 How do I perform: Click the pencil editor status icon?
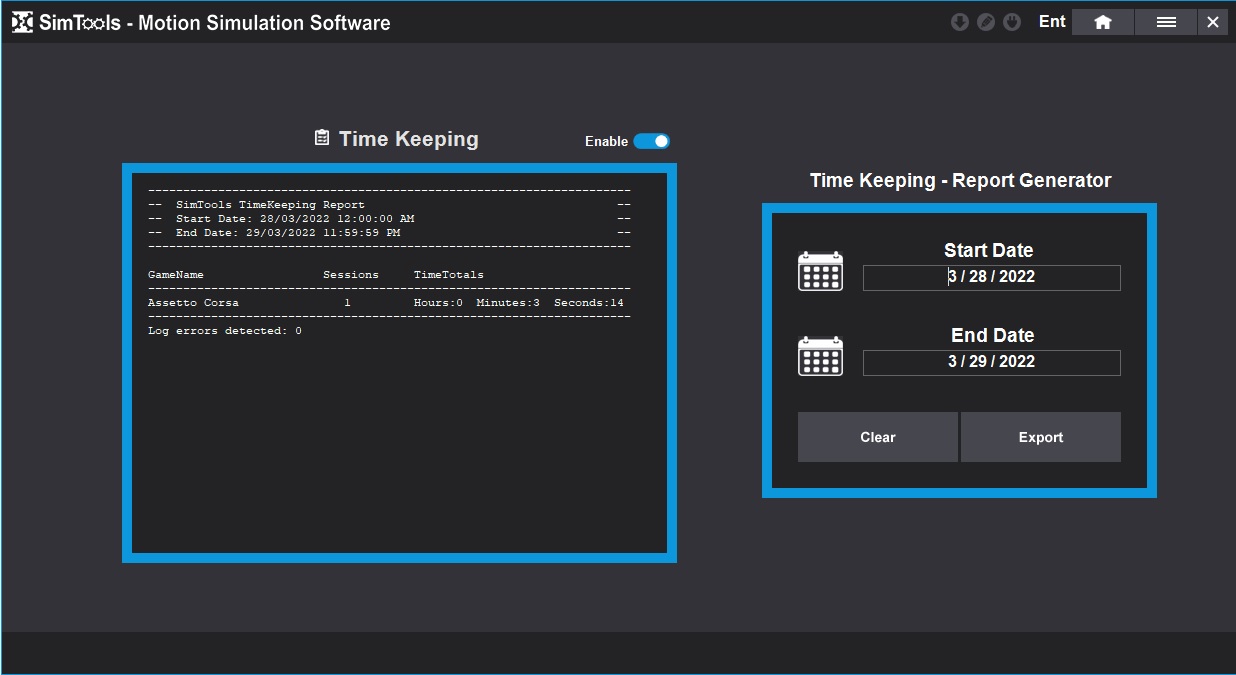[985, 22]
